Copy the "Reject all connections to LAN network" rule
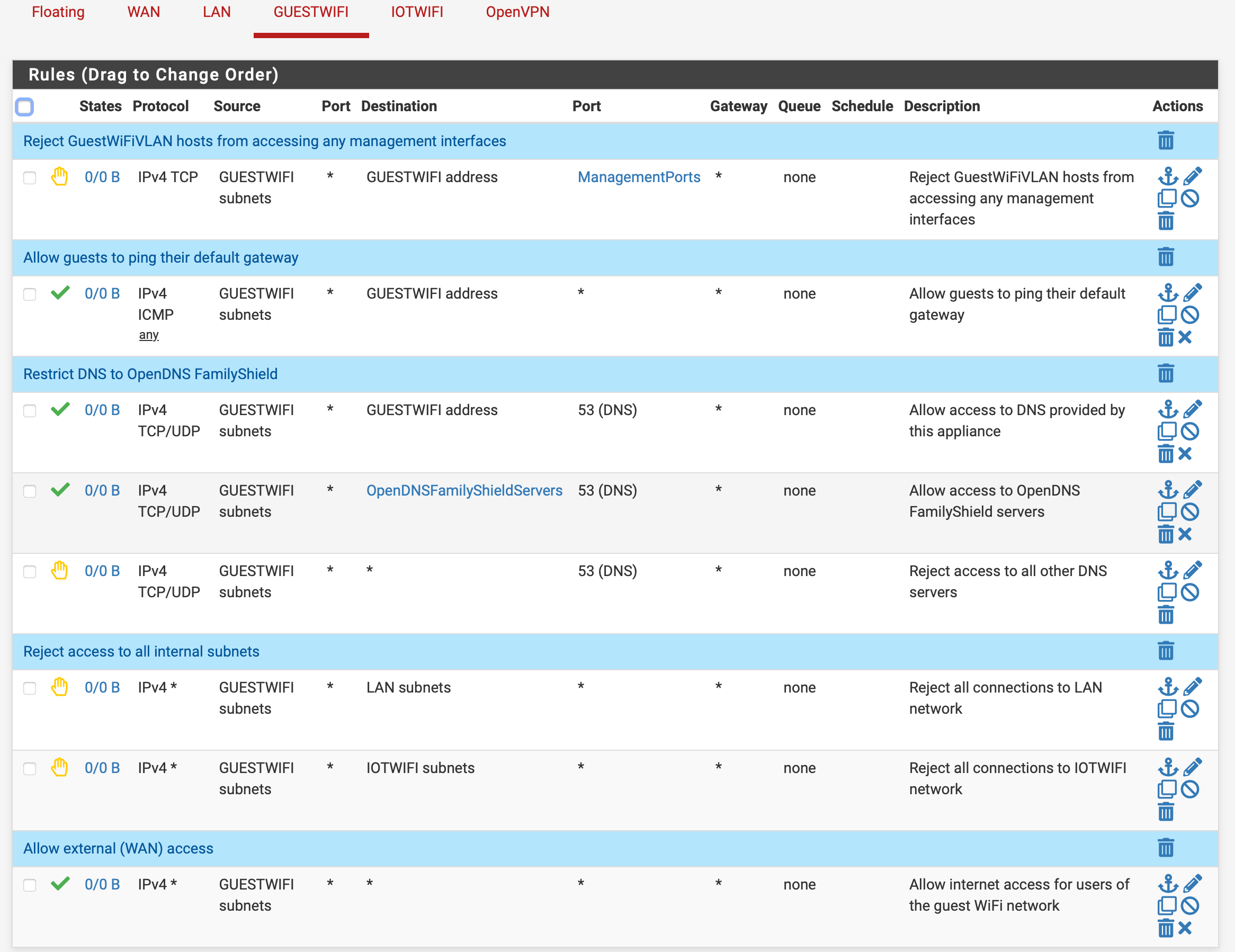 tap(1167, 708)
